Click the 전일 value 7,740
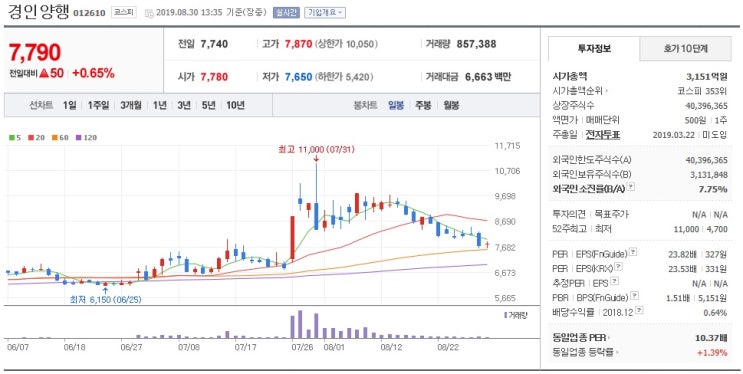 (214, 44)
